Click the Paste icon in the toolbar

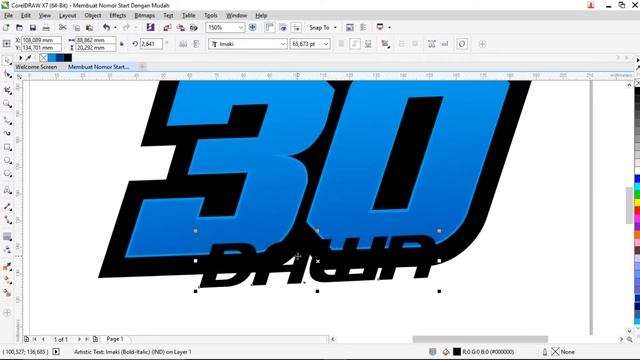[89, 27]
